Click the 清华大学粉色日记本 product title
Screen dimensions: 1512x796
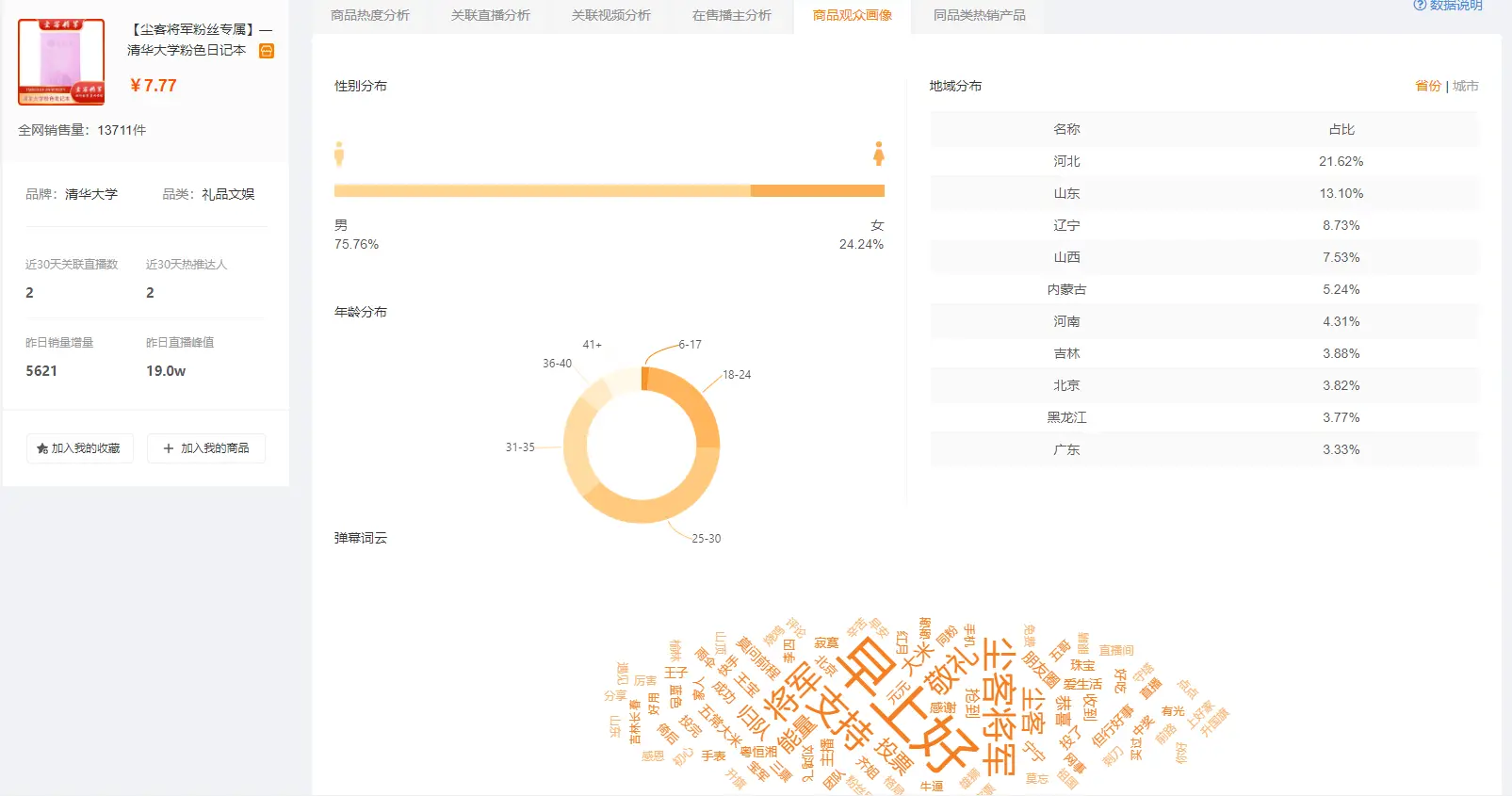click(x=187, y=50)
